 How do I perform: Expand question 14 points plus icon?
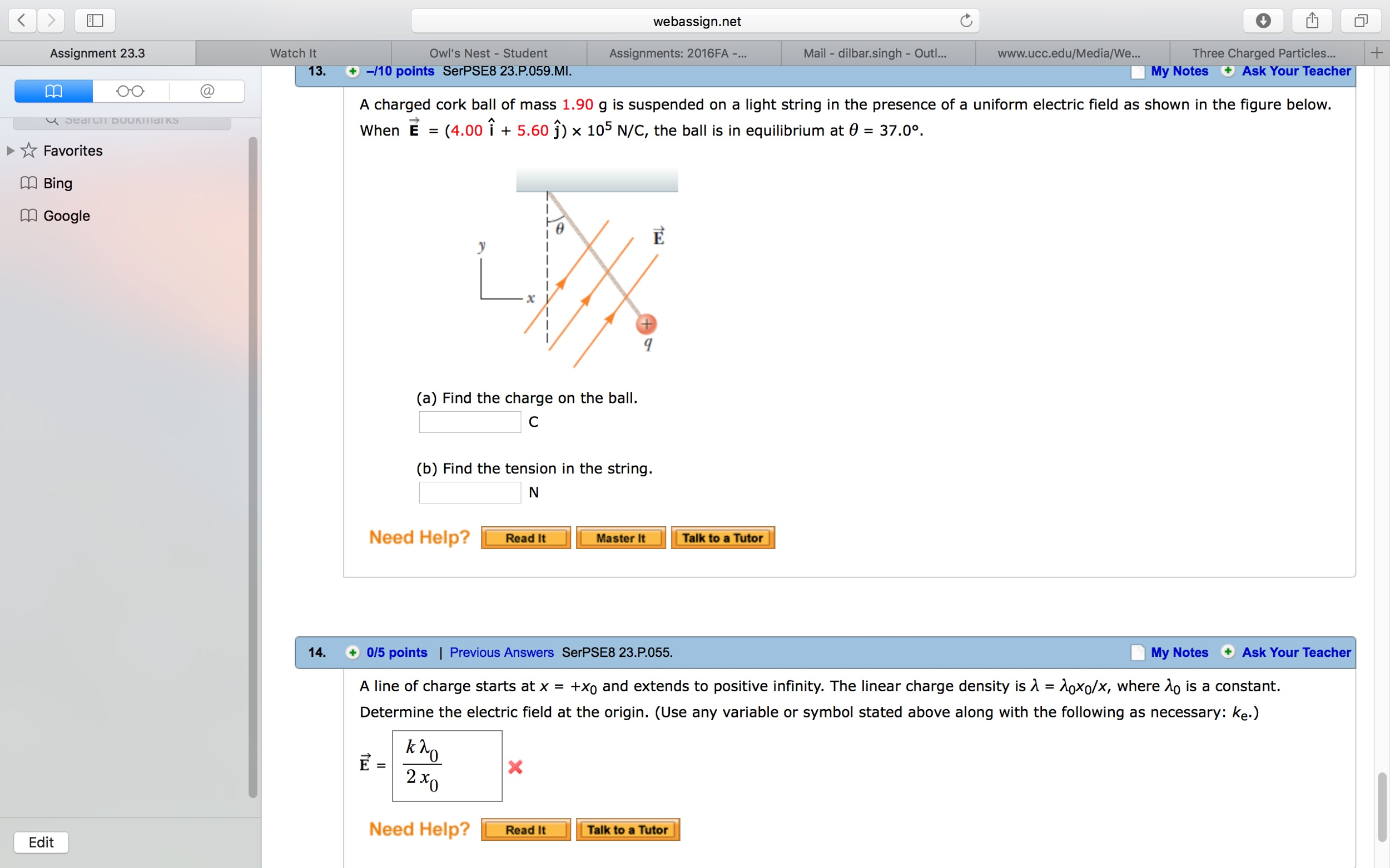click(352, 652)
